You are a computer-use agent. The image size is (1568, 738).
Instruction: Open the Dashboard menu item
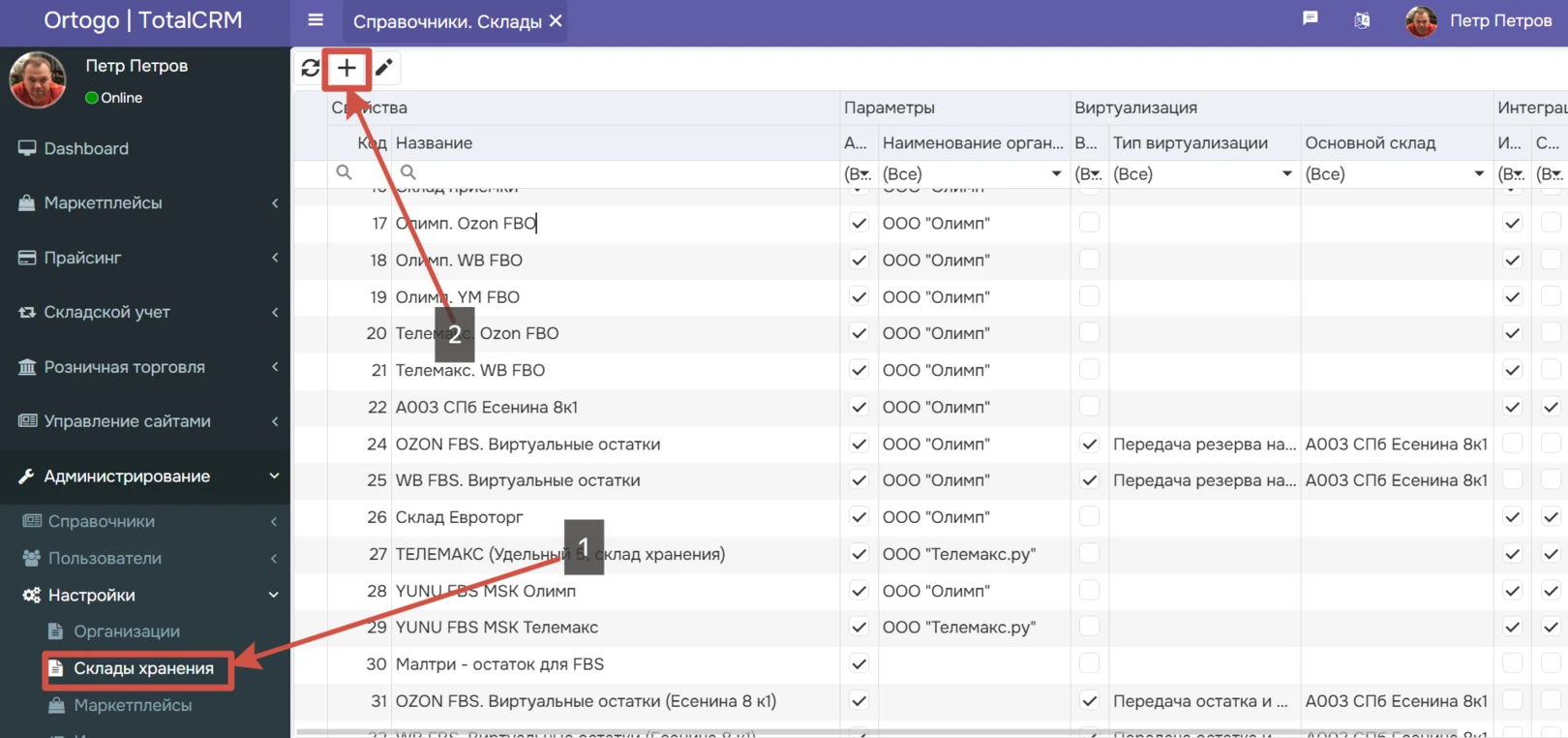(x=145, y=148)
